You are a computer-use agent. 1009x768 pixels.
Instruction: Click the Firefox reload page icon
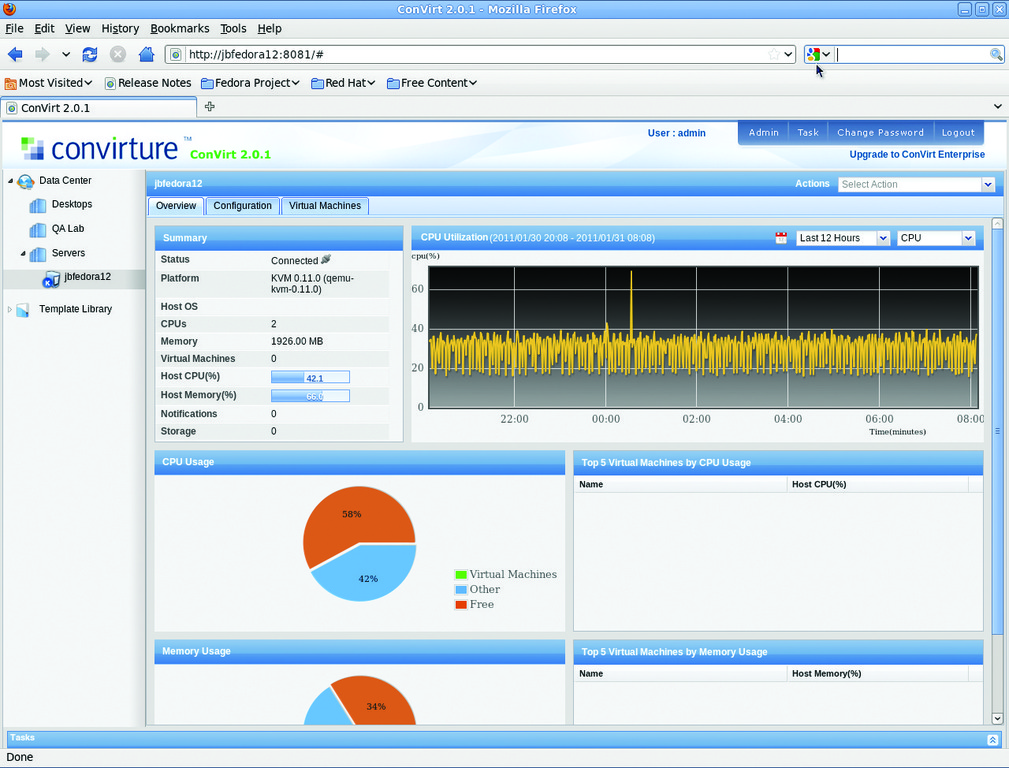pos(90,54)
